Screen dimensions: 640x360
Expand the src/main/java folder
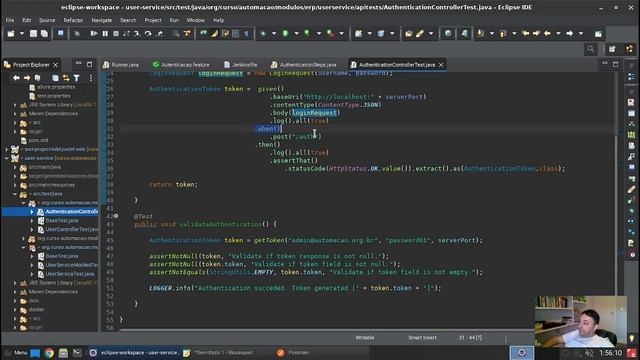15,167
